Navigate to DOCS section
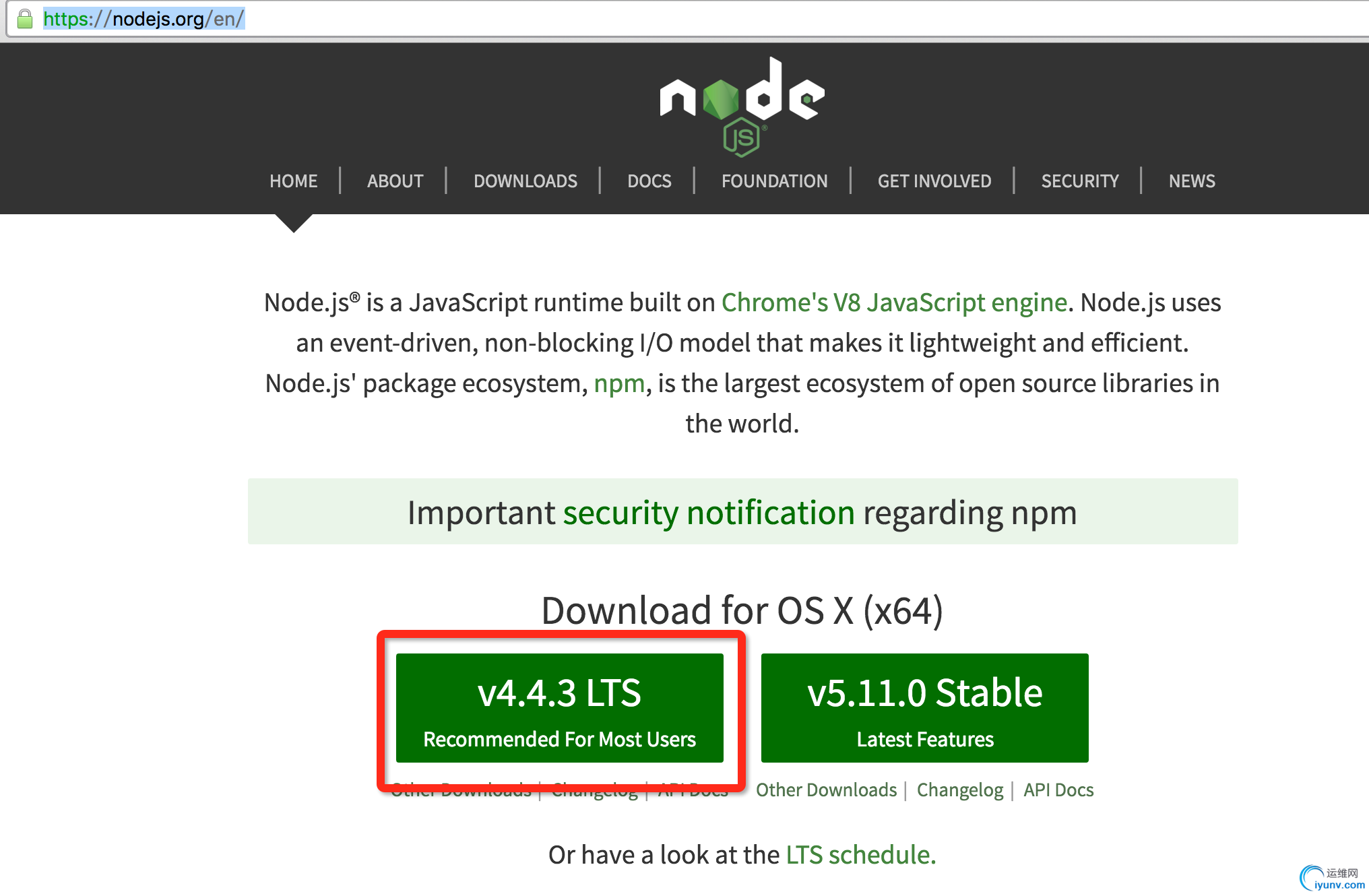The width and height of the screenshot is (1369, 896). coord(649,181)
